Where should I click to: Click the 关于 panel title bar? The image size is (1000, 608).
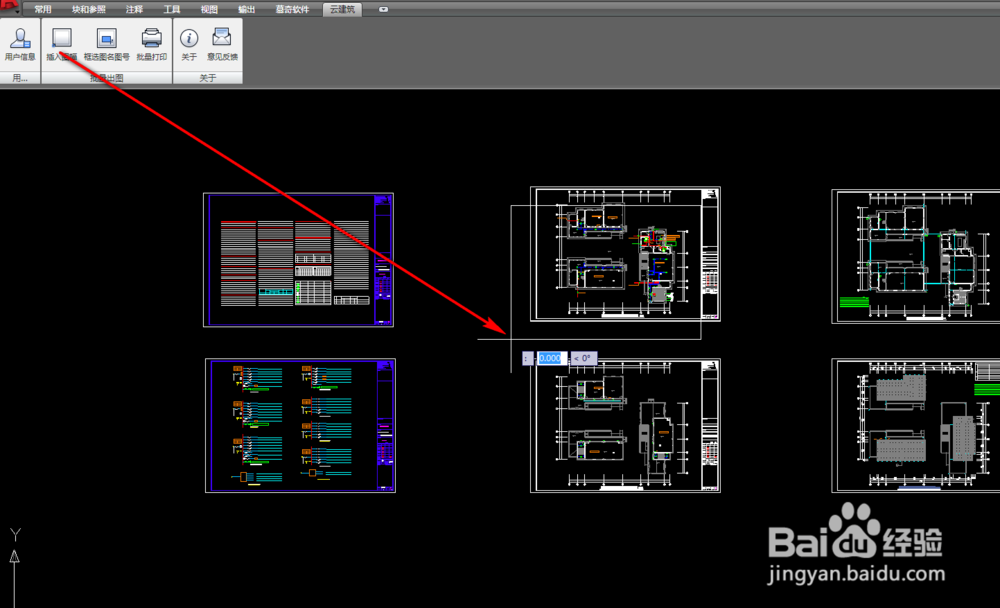(x=208, y=78)
